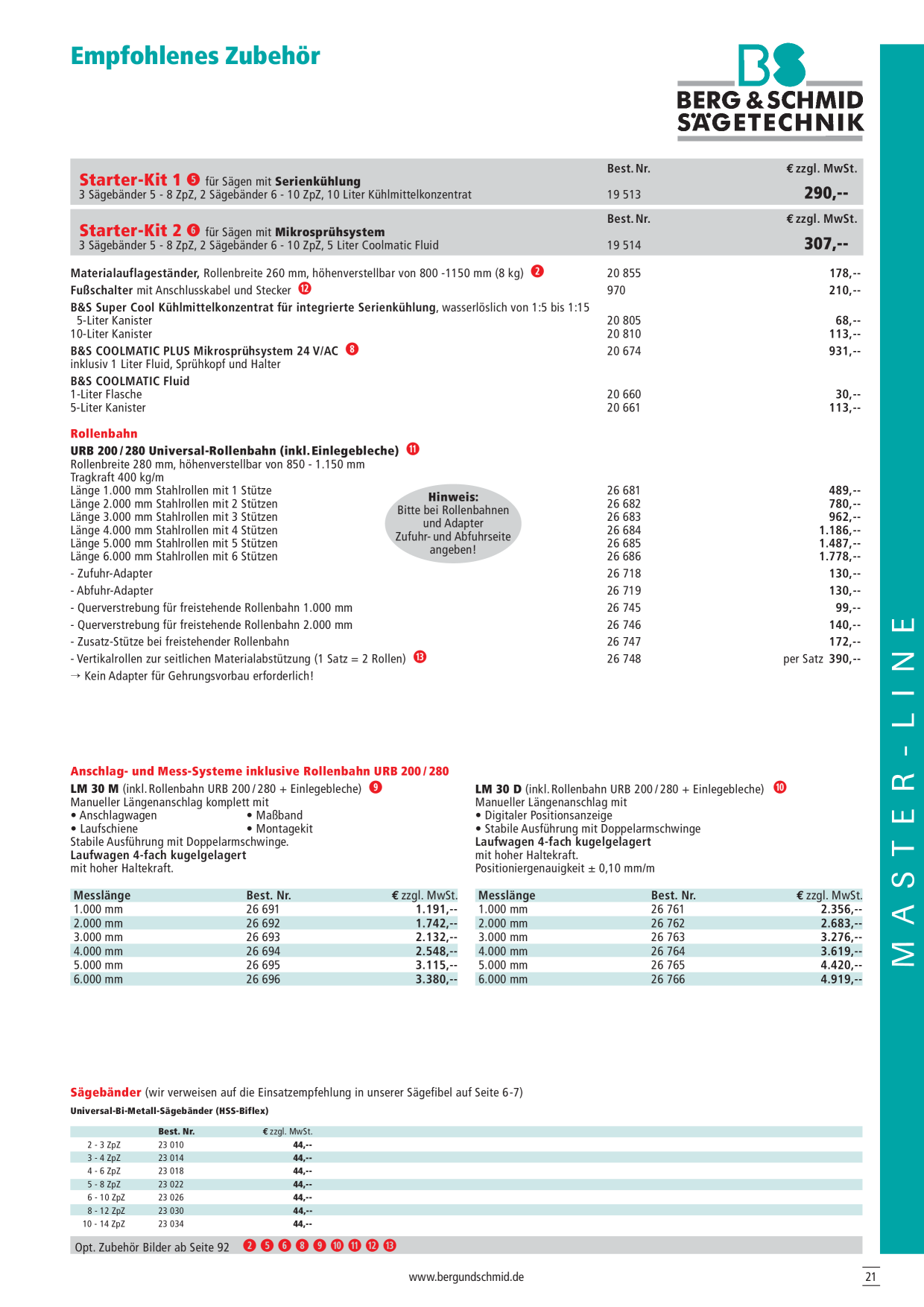
Task: Click red circle 9 beside LM 30 M
Action: pyautogui.click(x=376, y=788)
